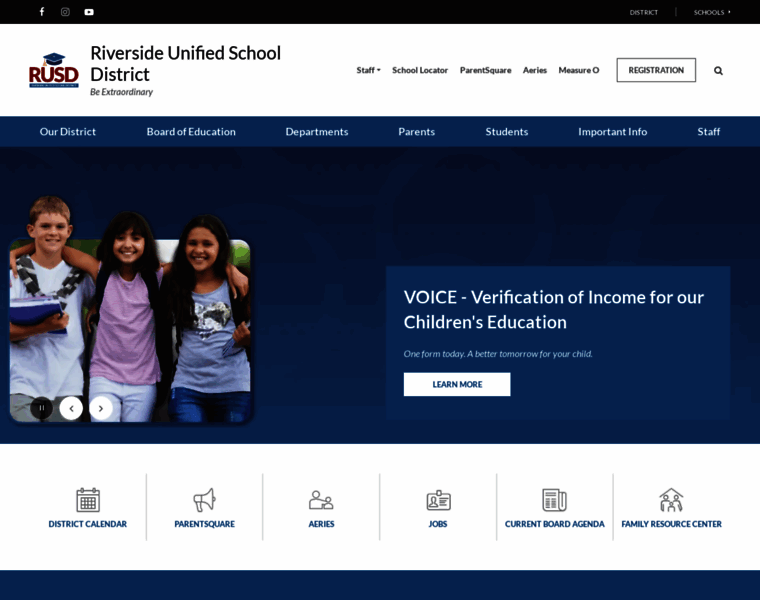The height and width of the screenshot is (600, 760).
Task: Click the District Calendar text label
Action: 88,524
